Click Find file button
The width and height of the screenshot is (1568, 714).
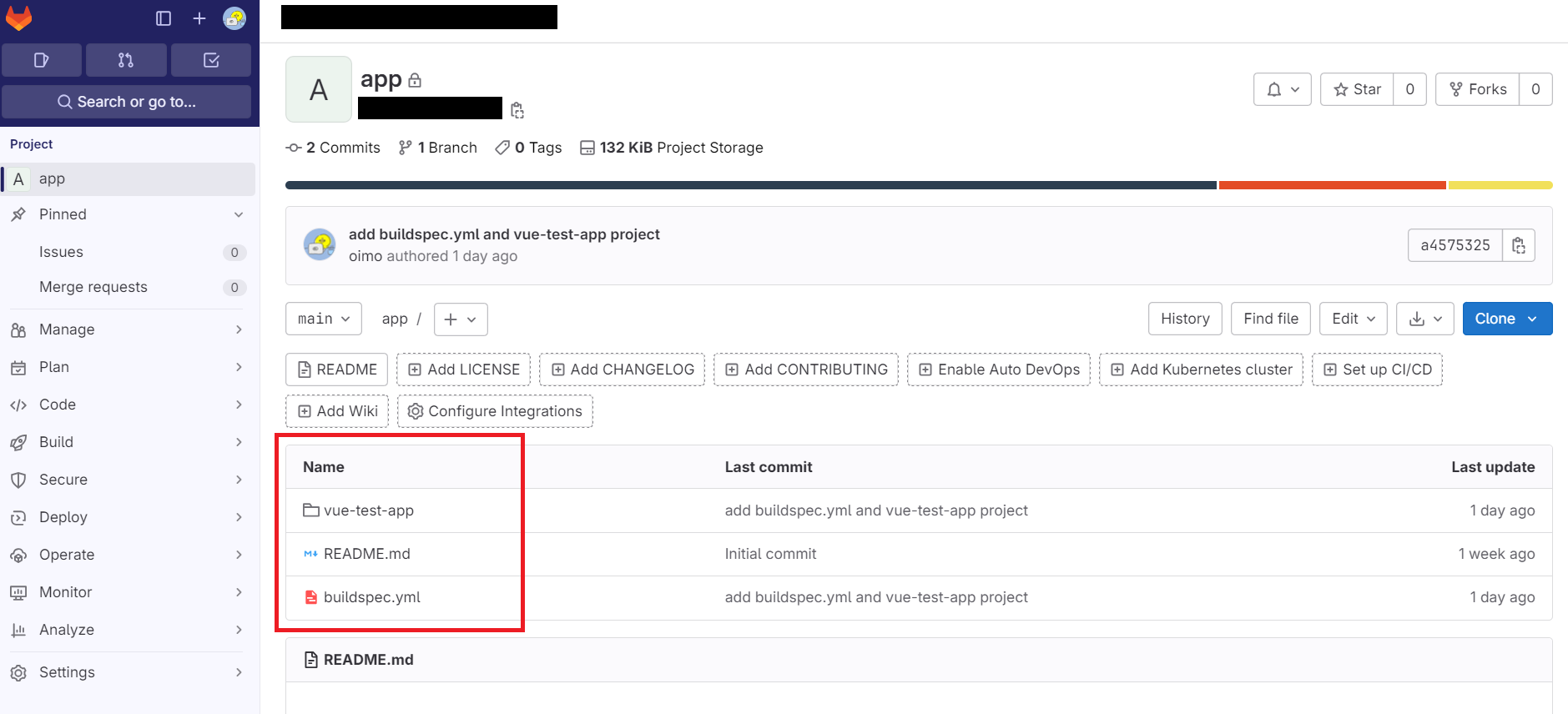(1271, 319)
